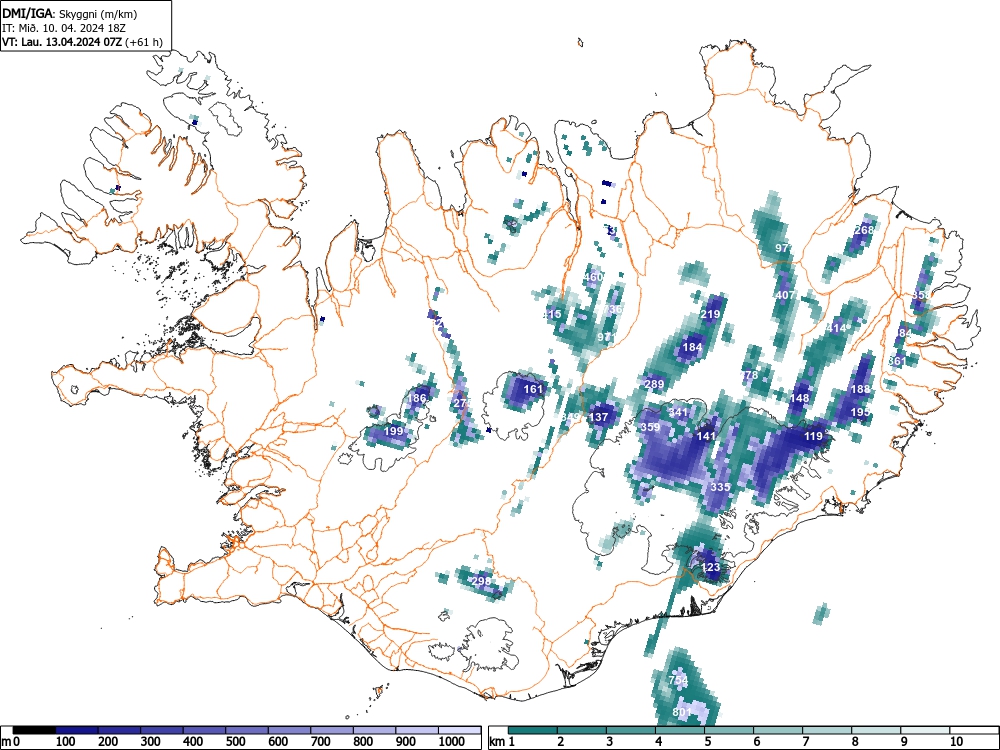Viewport: 1000px width, 750px height.
Task: Click the black swatch on the meter scale
Action: coord(35,730)
